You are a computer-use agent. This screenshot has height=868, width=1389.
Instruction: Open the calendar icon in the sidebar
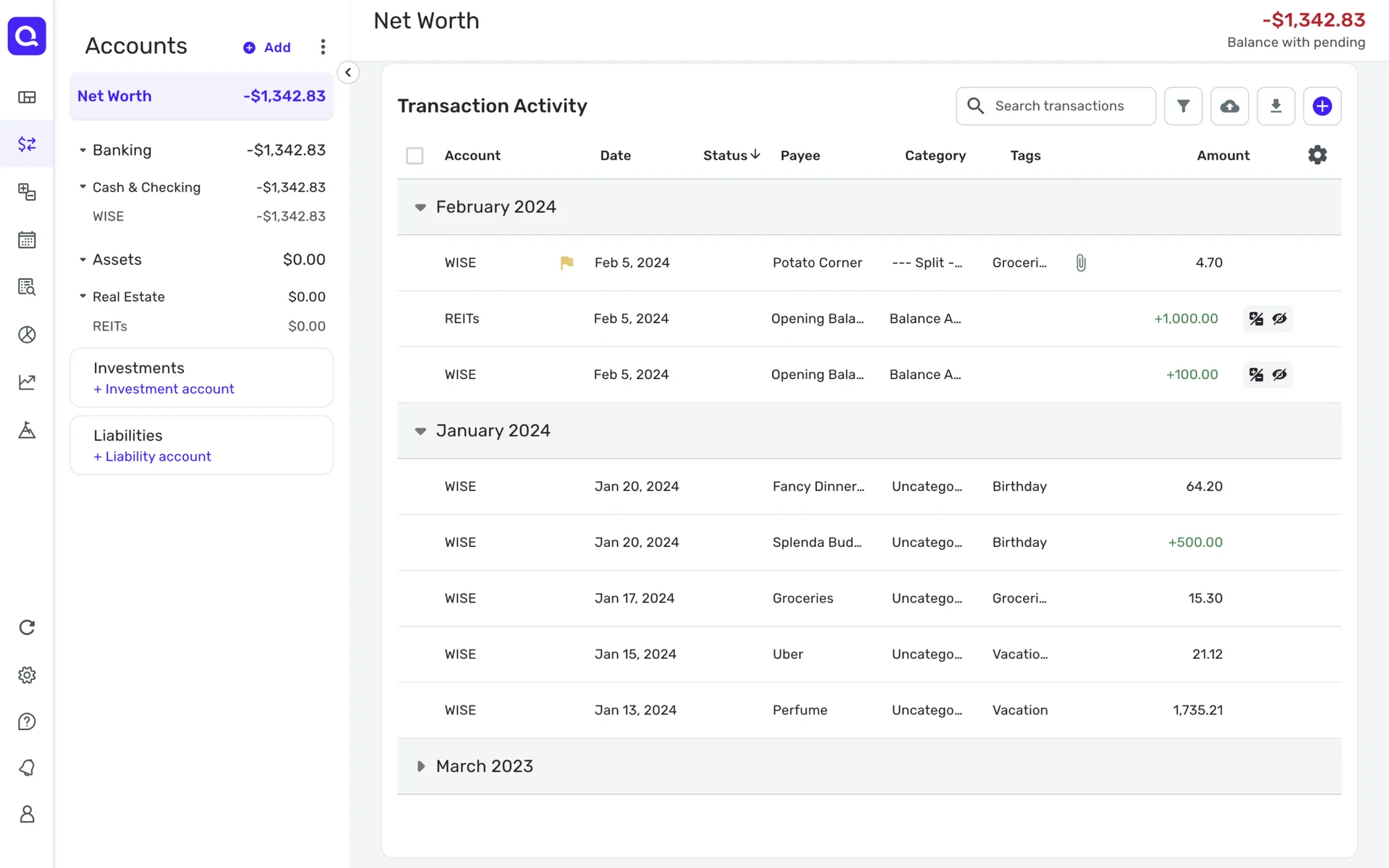point(27,239)
